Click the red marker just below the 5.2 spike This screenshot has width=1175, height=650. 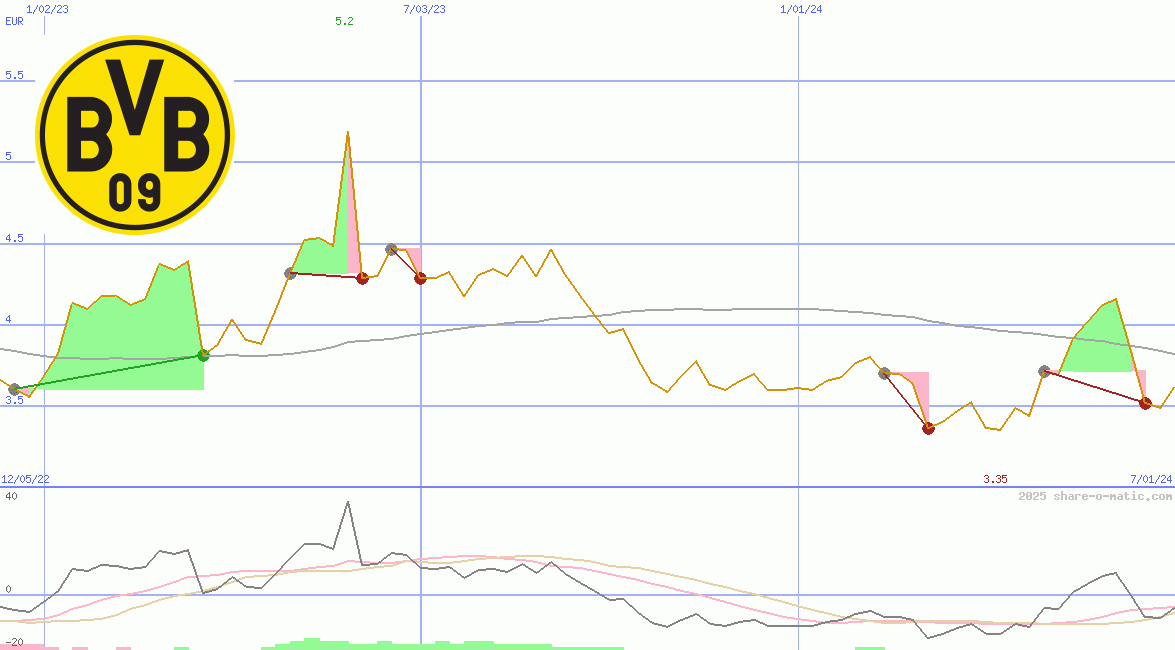(x=362, y=278)
